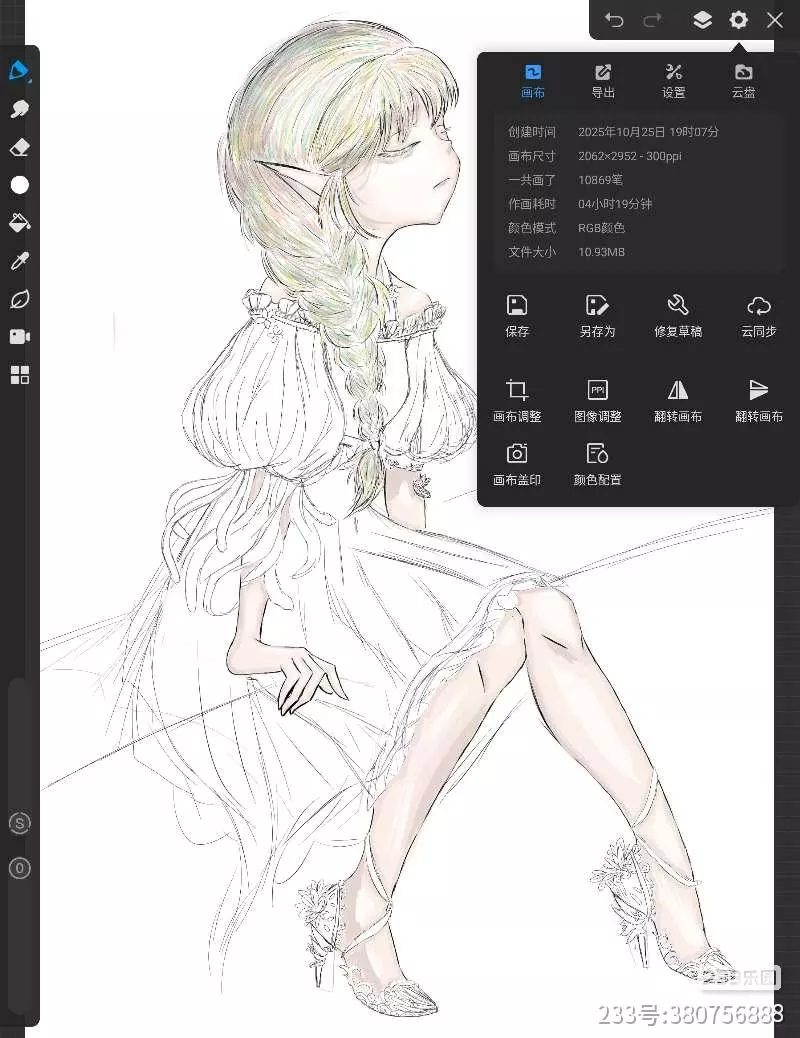Click 修复草稿 repair draft button

coord(677,316)
